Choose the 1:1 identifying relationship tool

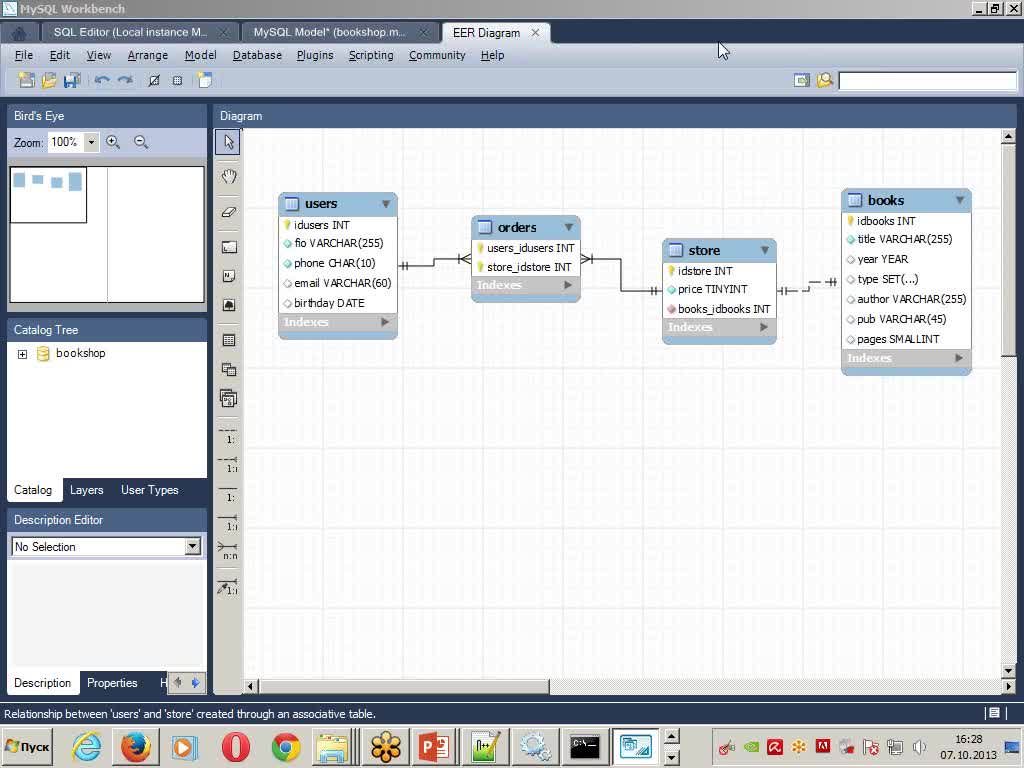[x=229, y=493]
